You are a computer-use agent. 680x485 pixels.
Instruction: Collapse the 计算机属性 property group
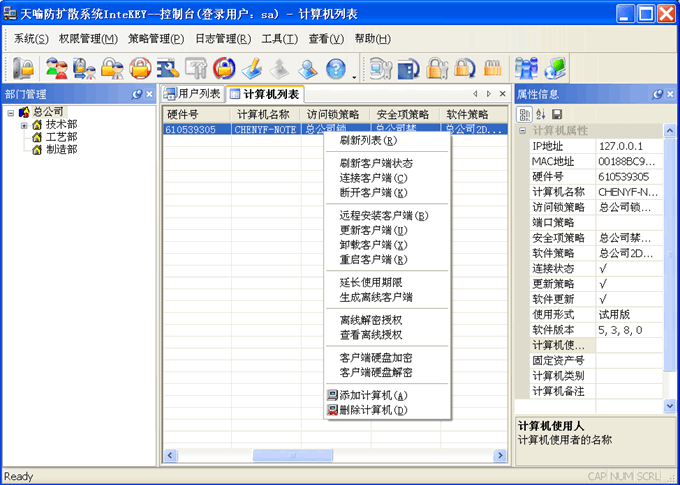(523, 131)
